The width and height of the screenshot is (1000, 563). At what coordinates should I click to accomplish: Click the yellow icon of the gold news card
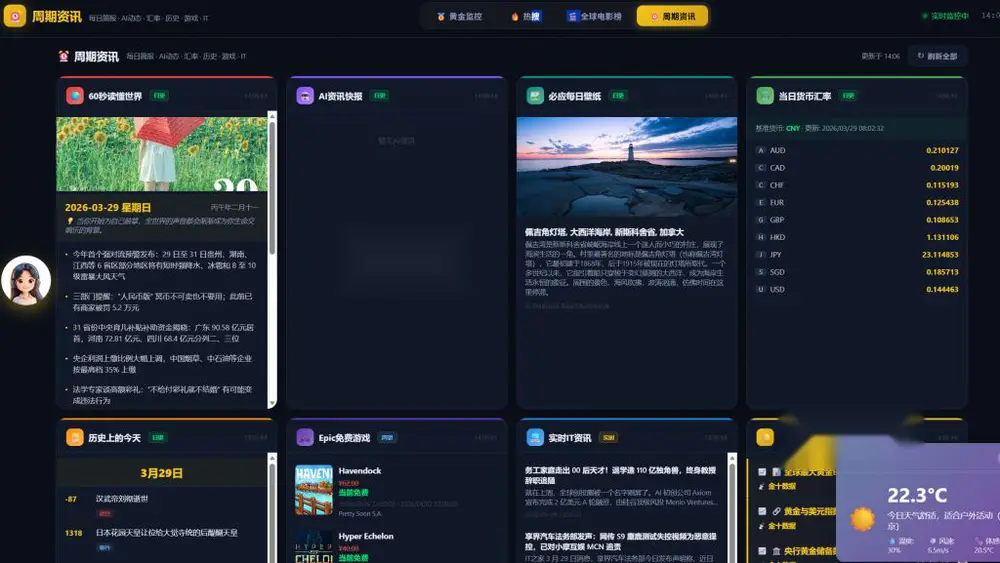765,437
